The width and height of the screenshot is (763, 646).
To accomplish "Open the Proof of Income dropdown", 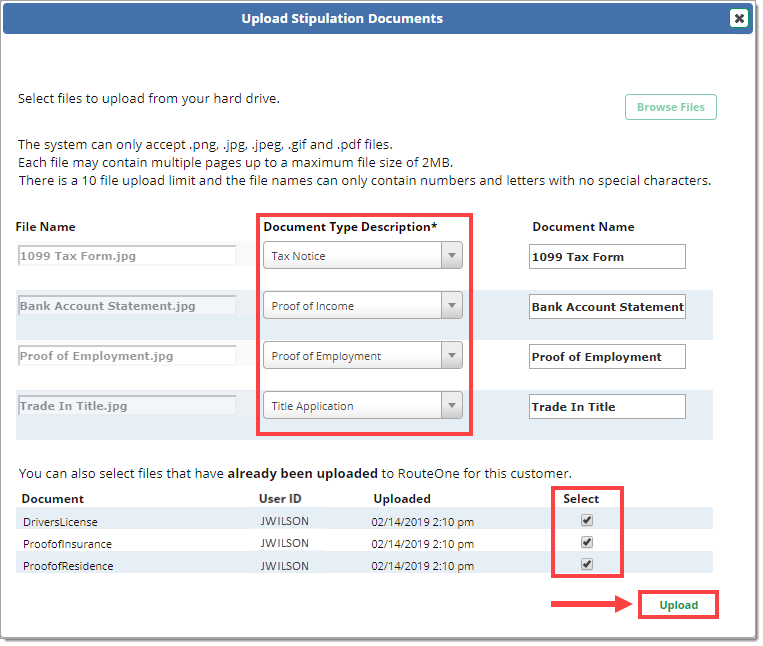I will 362,306.
